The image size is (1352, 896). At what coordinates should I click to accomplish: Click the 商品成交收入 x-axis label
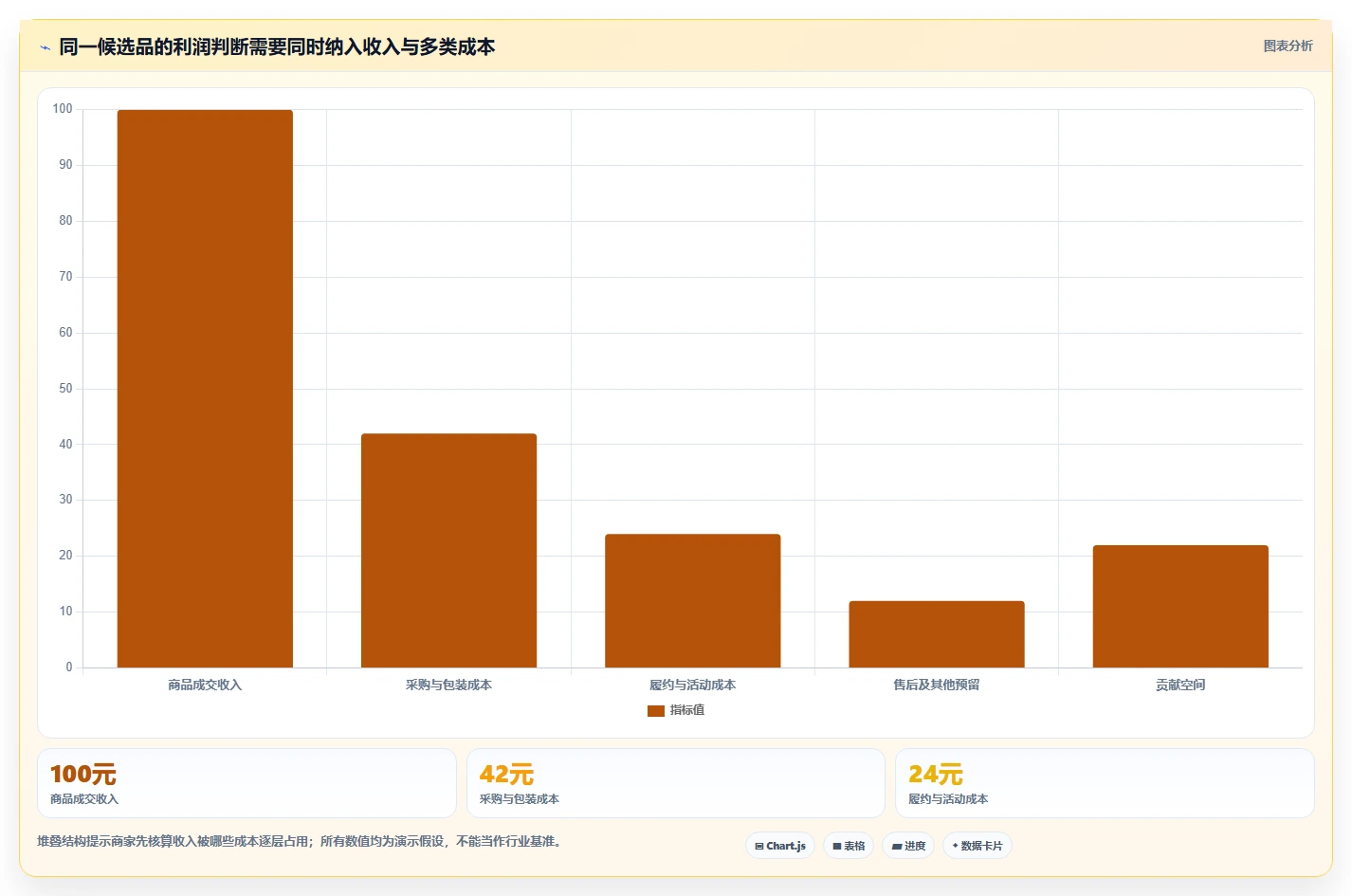point(205,685)
